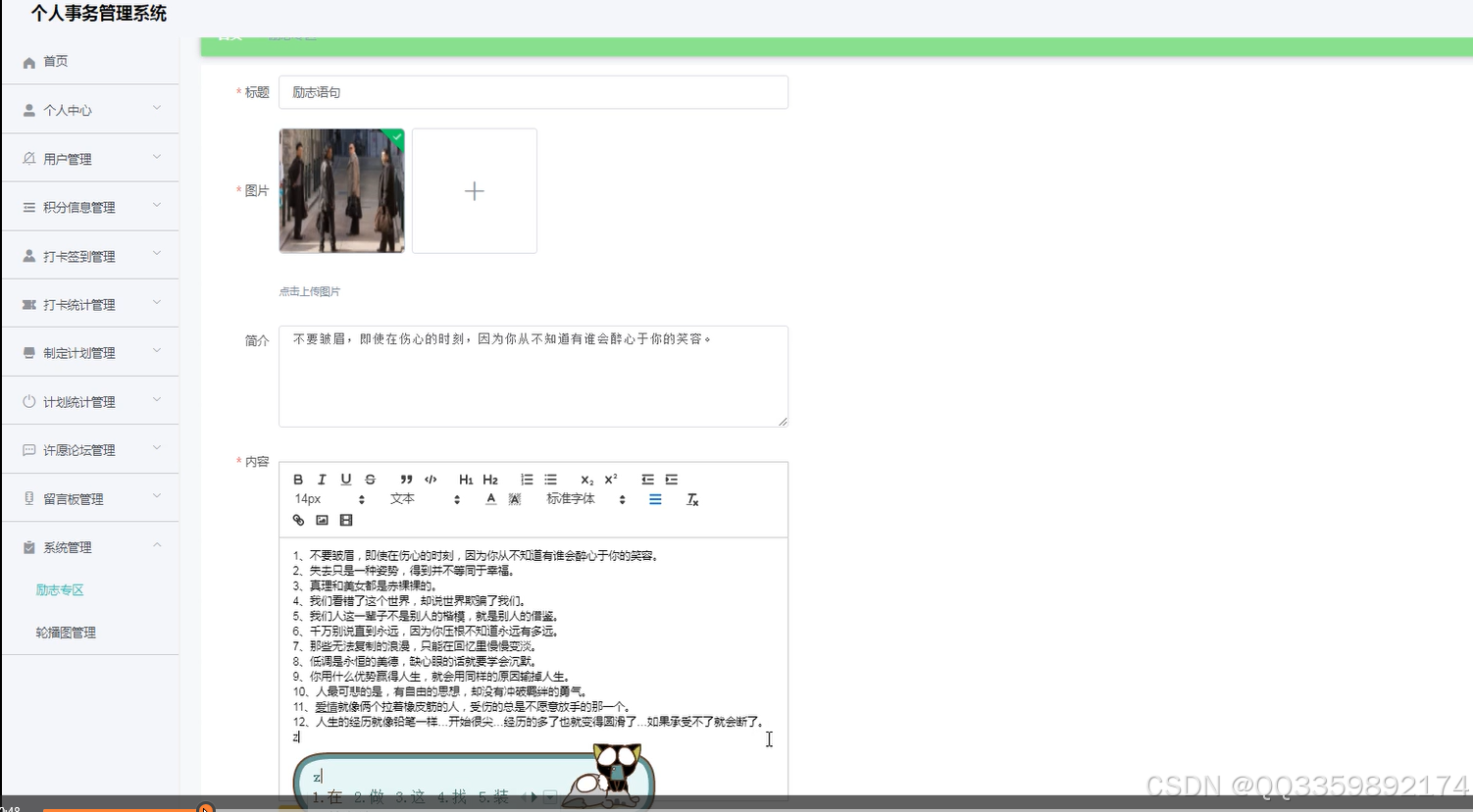Decrease text indent
The width and height of the screenshot is (1473, 812).
coord(647,480)
